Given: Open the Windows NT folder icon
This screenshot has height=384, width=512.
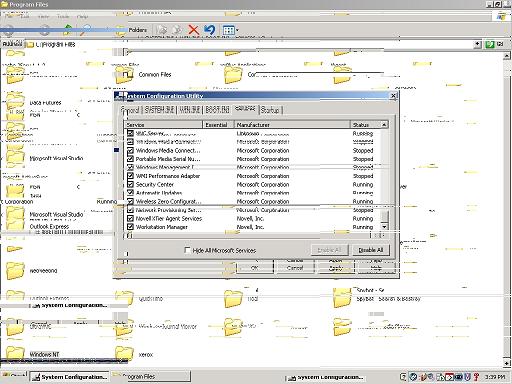Looking at the screenshot, I should point(15,354).
